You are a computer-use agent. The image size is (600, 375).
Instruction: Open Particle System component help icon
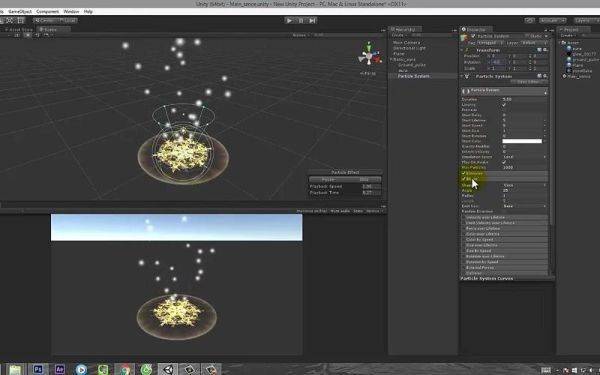click(x=540, y=76)
